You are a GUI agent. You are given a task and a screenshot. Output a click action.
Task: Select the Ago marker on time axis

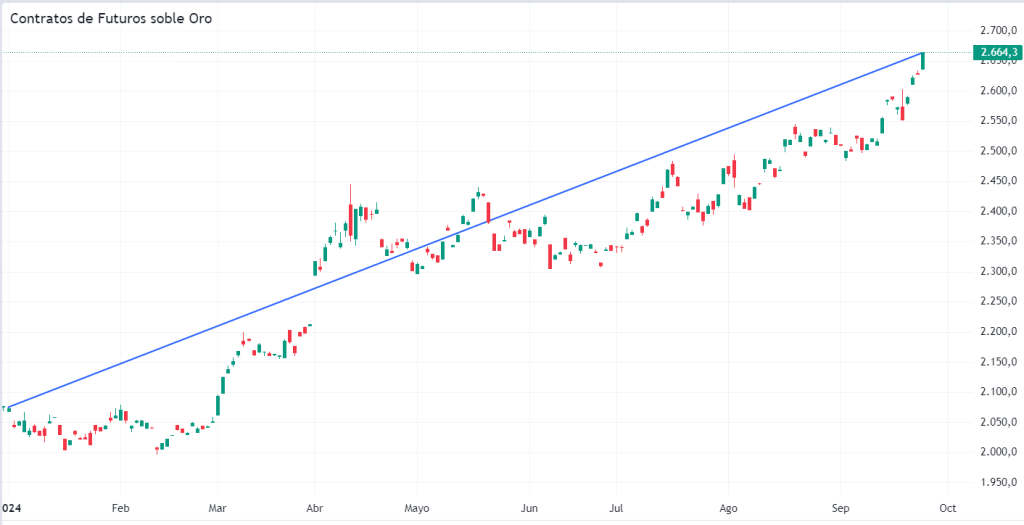729,508
